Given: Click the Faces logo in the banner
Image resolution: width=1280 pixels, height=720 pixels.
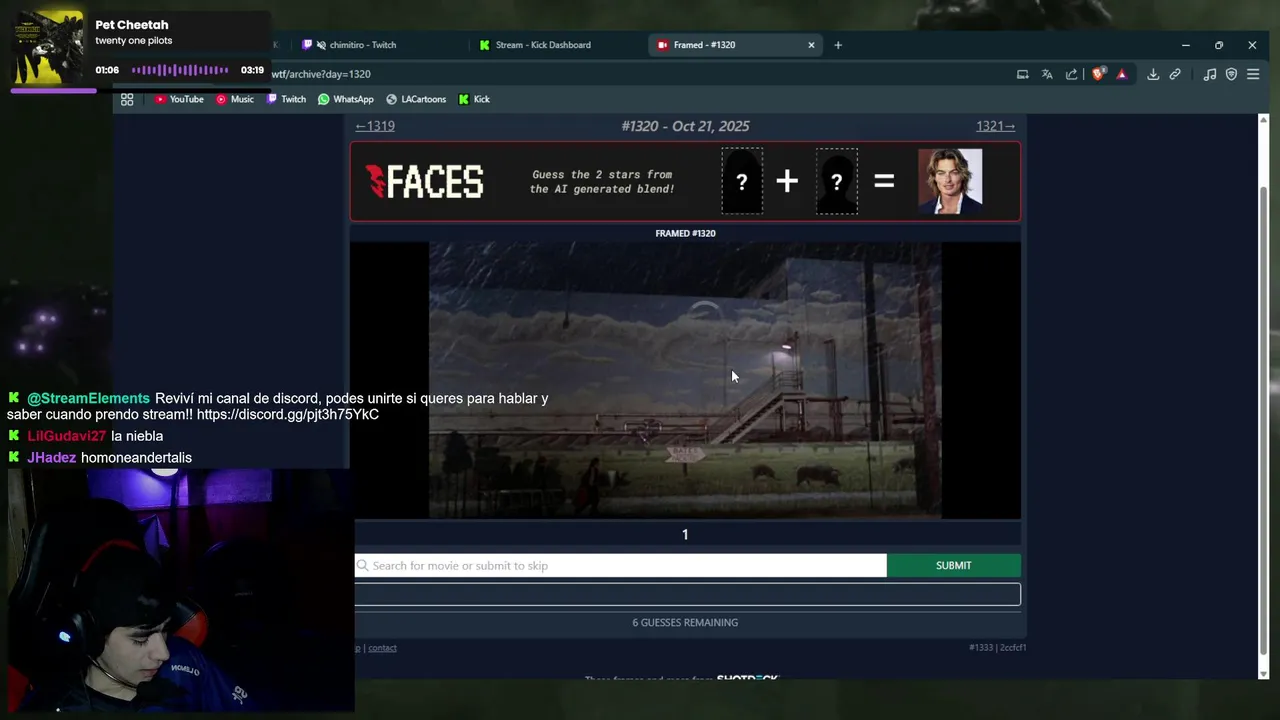Looking at the screenshot, I should (x=425, y=181).
